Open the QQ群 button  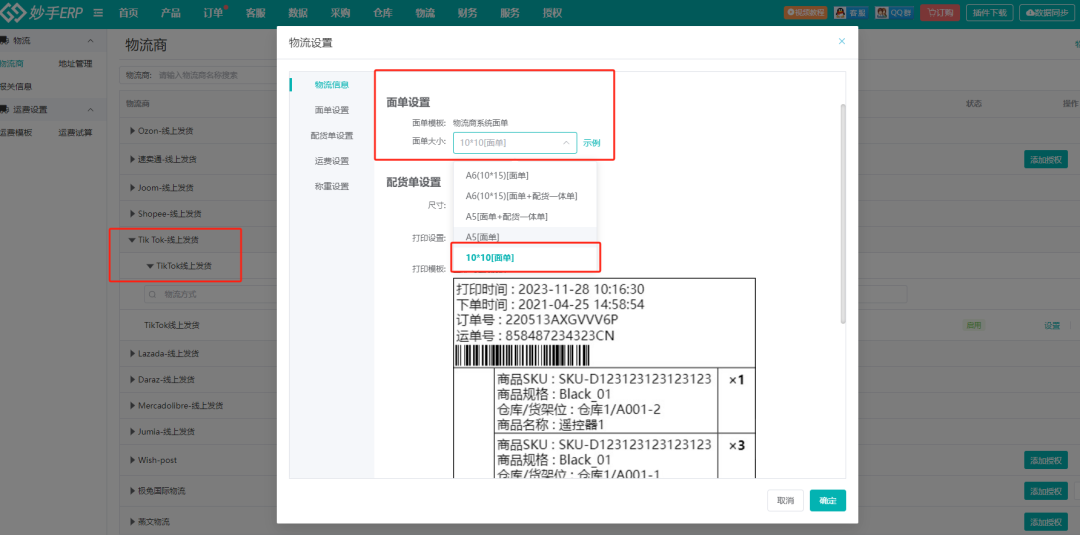(x=894, y=12)
